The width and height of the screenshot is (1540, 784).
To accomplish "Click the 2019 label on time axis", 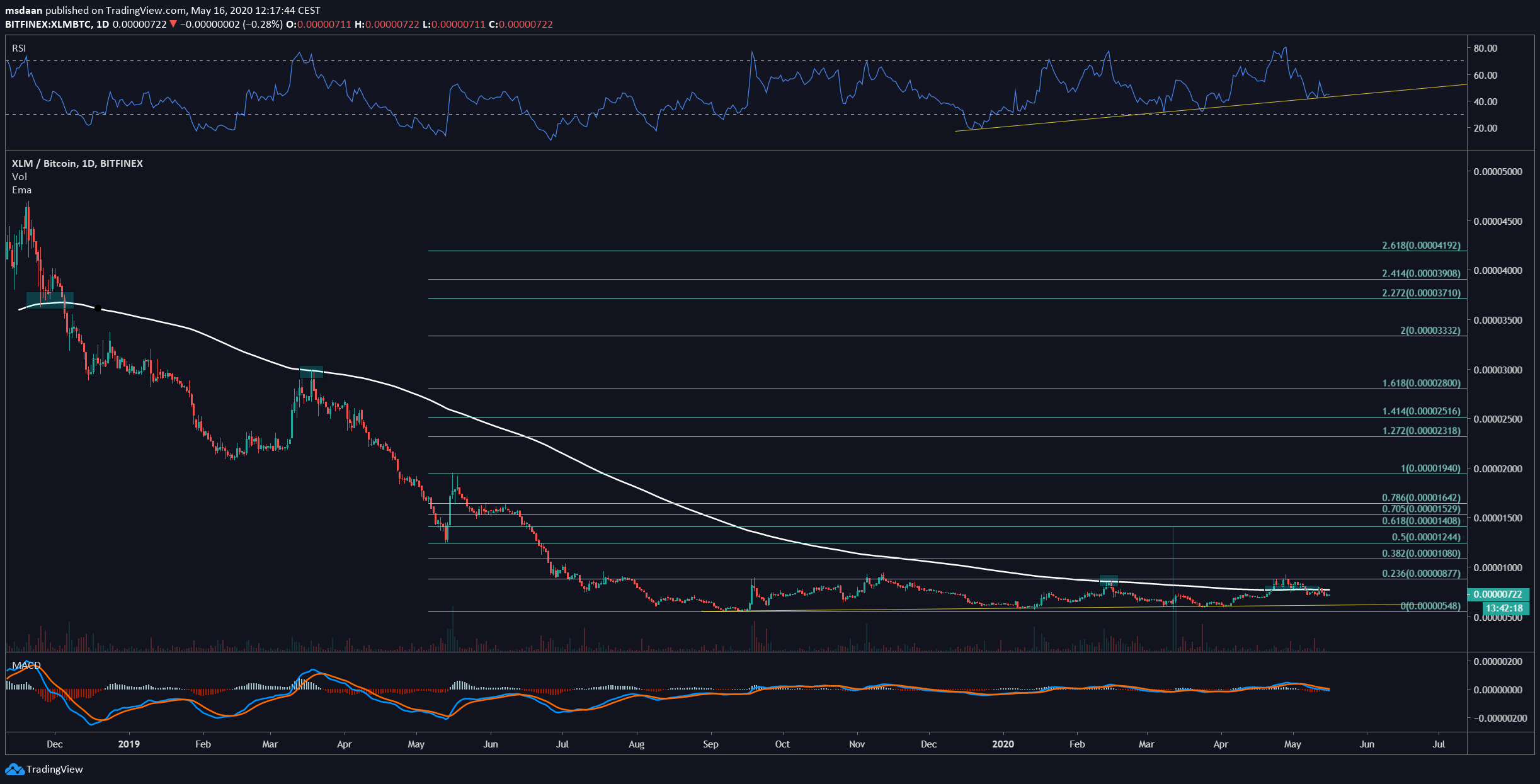I will tap(129, 744).
